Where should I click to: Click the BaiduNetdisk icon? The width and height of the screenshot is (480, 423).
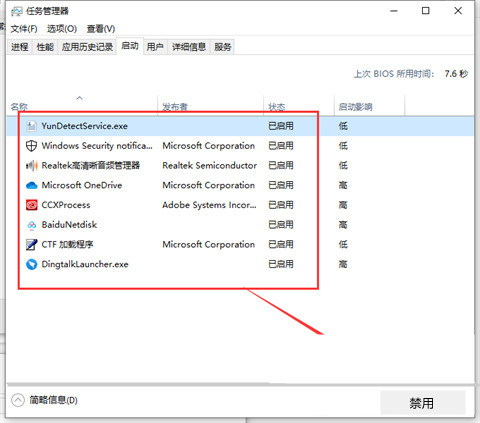tap(31, 225)
